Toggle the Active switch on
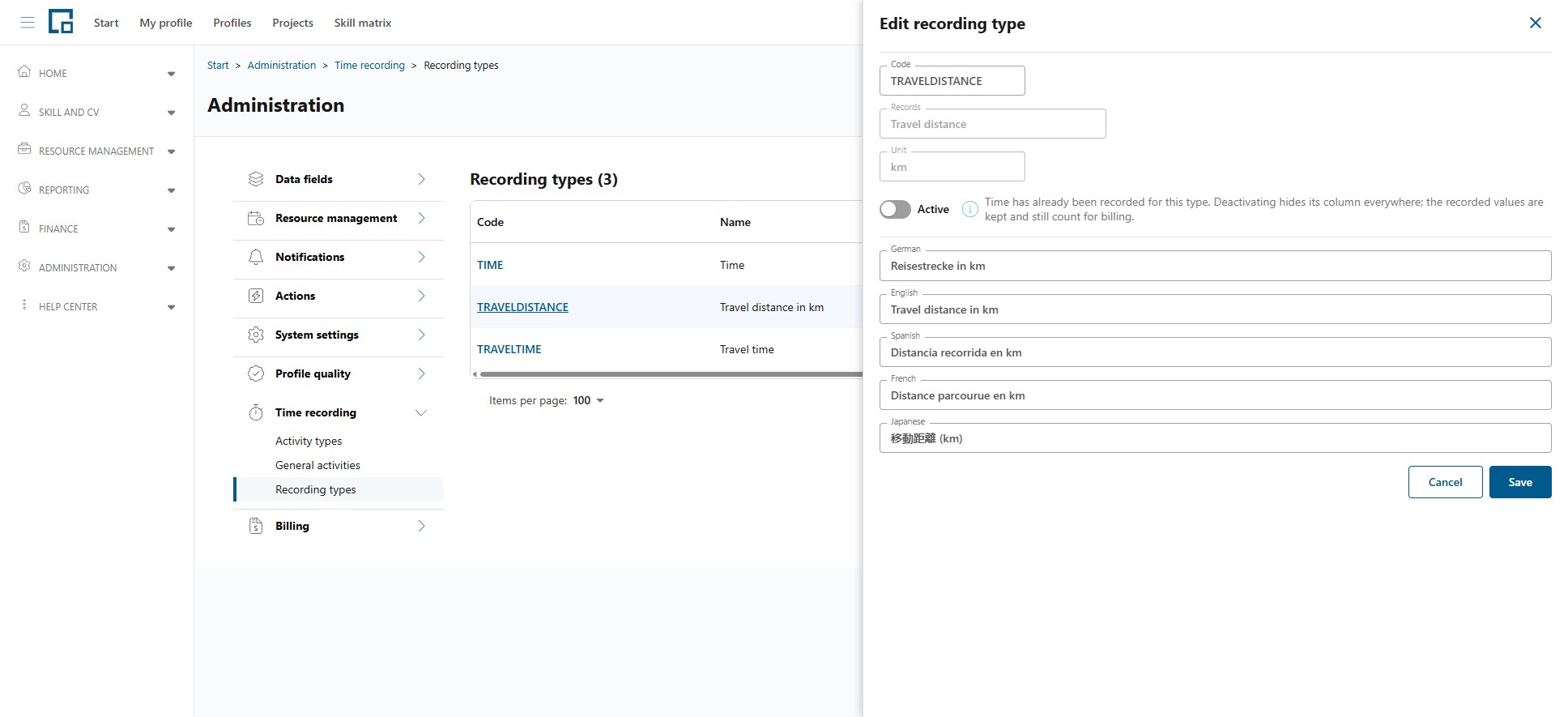This screenshot has width=1568, height=717. (895, 209)
